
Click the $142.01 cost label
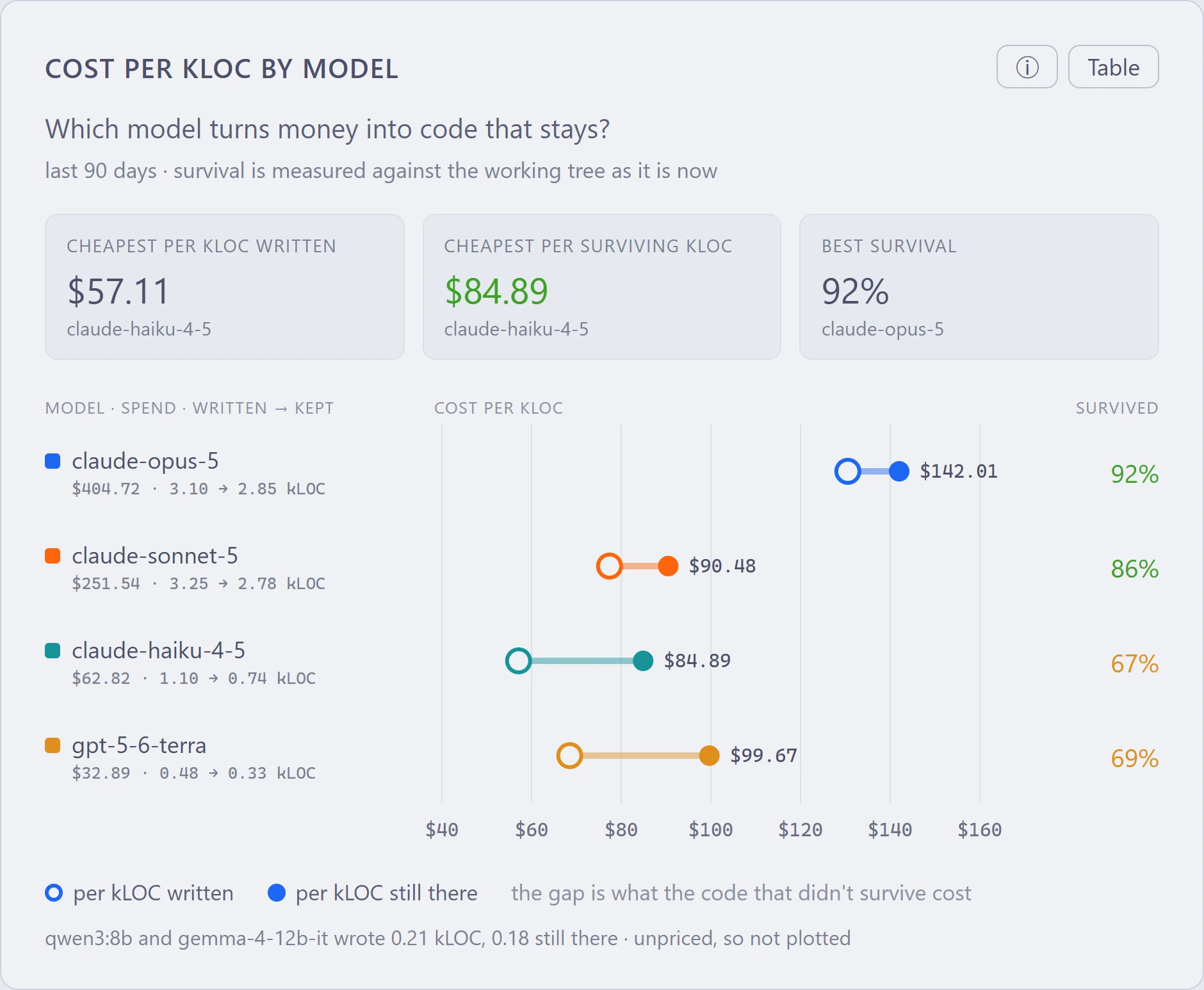tap(959, 471)
